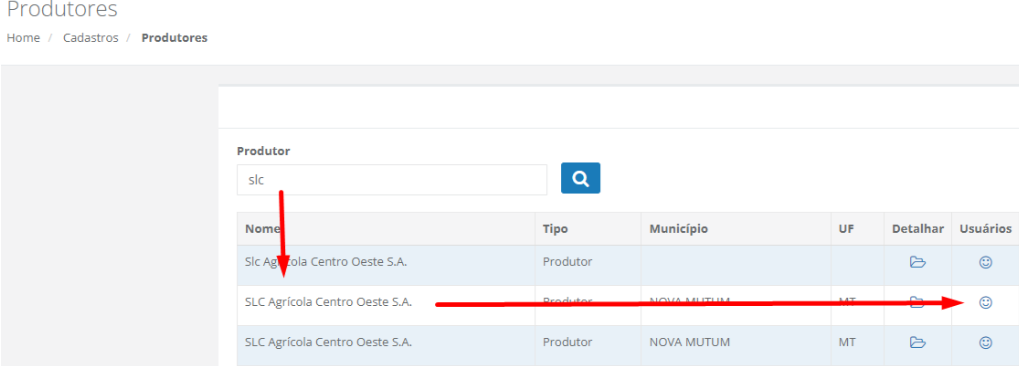Click Usuários column header
This screenshot has height=366, width=1019.
[x=985, y=229]
